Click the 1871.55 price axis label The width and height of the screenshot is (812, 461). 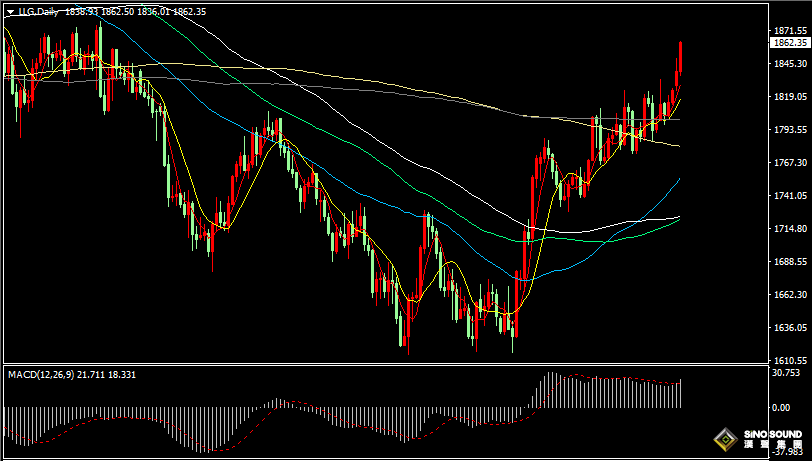(790, 31)
